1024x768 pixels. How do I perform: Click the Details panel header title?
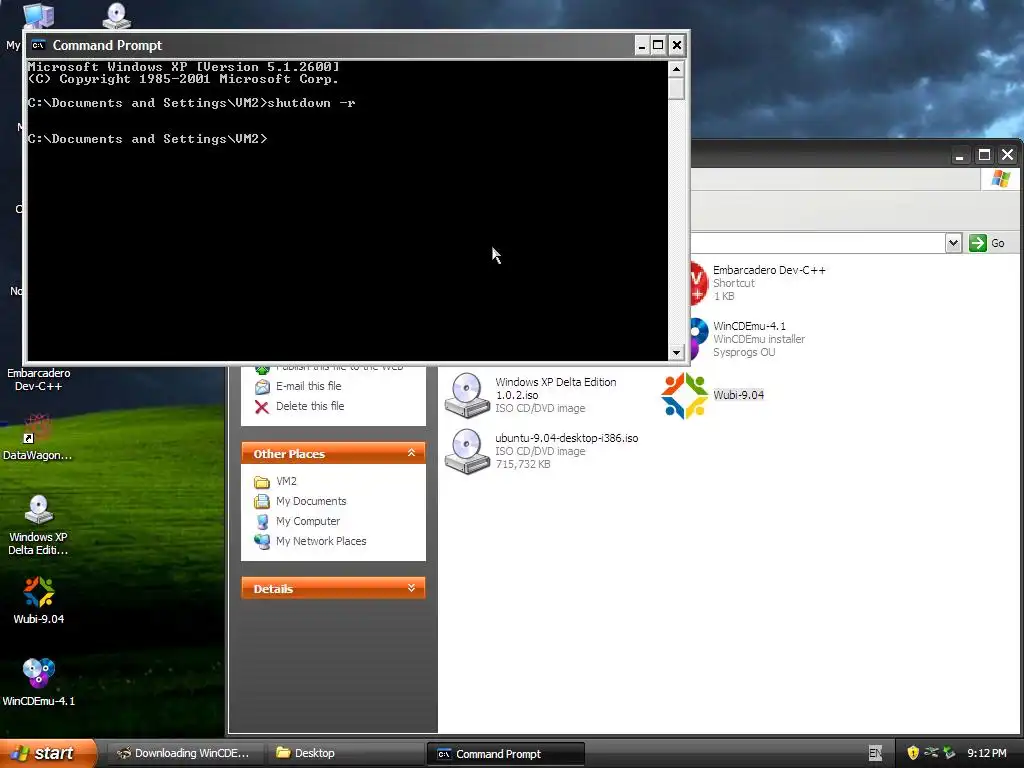[x=273, y=589]
